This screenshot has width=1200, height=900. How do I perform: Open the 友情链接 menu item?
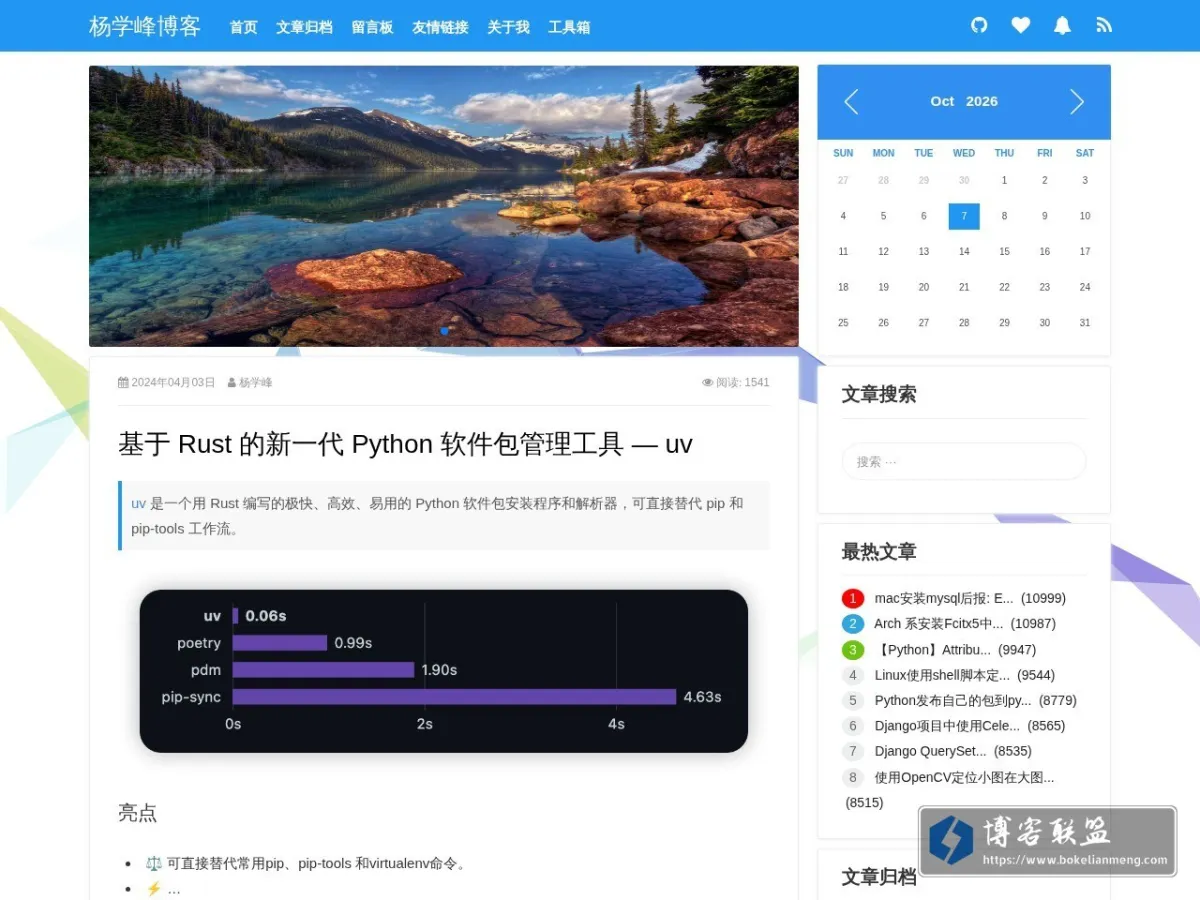tap(440, 27)
